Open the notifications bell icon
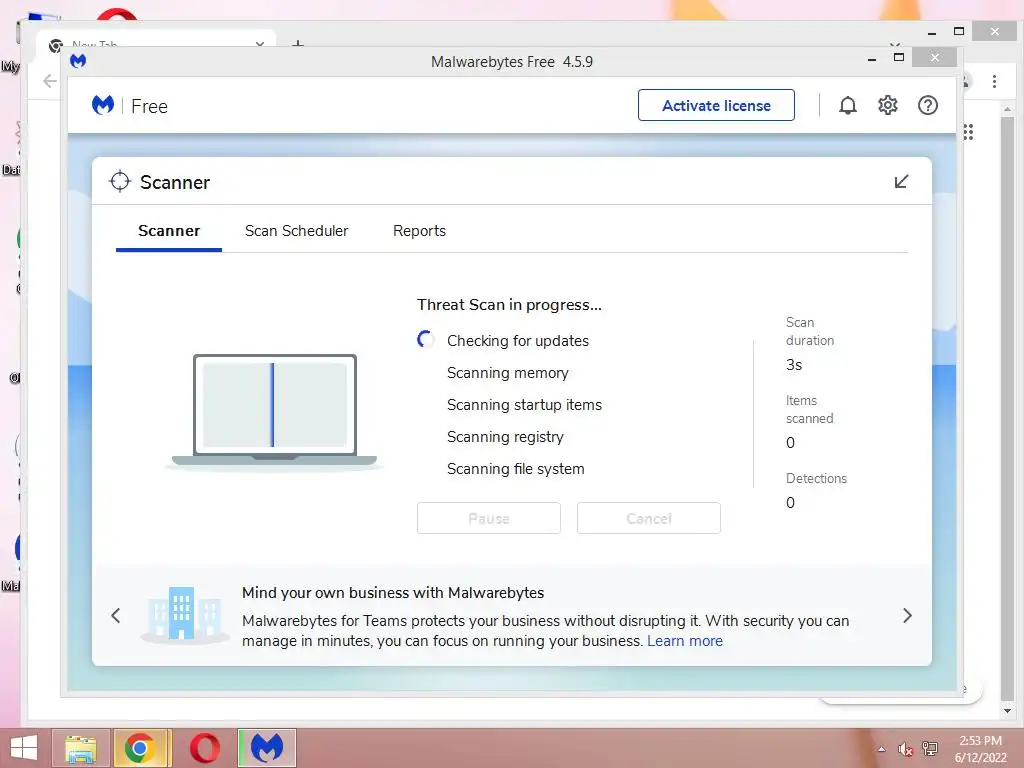 (847, 105)
